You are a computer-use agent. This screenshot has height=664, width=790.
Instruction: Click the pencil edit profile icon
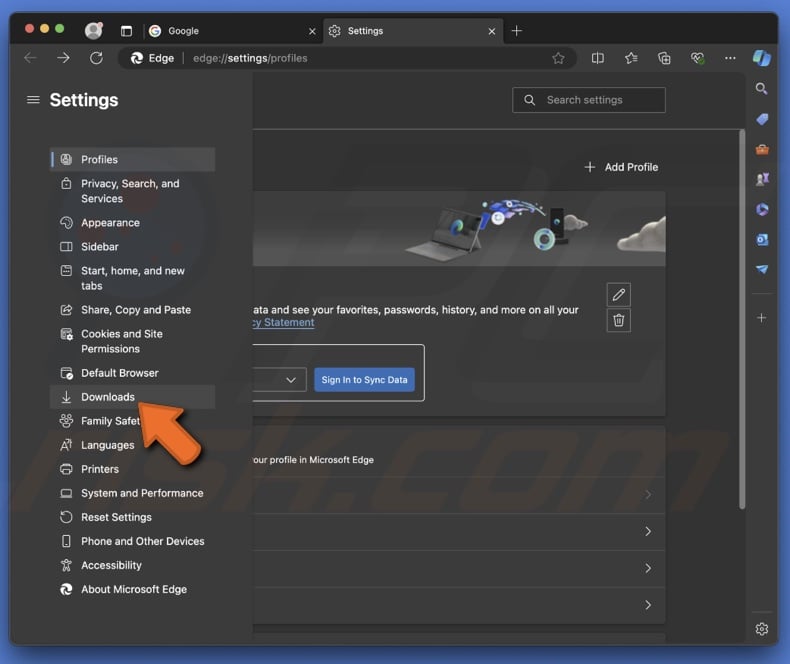coord(619,294)
